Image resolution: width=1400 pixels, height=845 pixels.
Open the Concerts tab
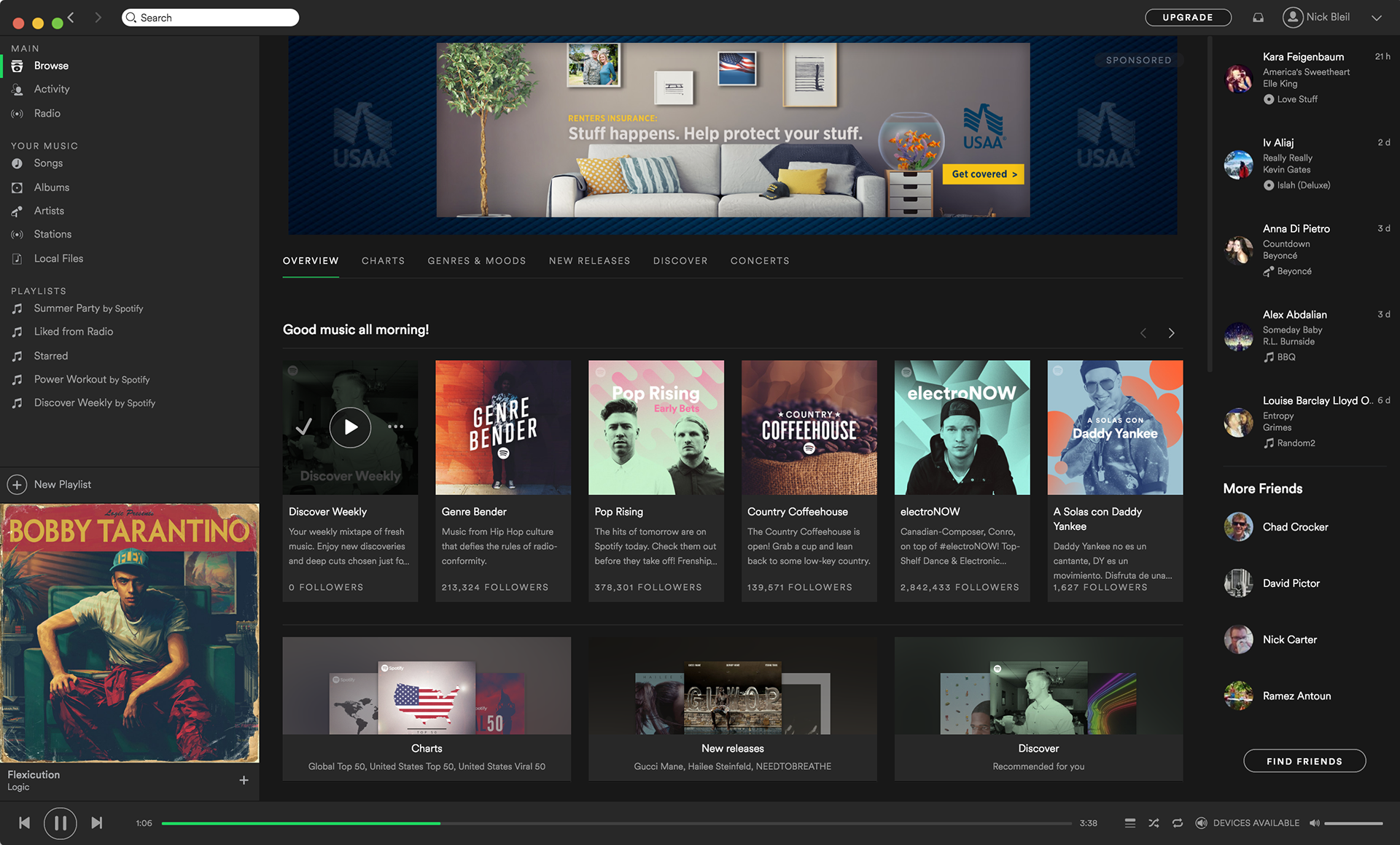(x=760, y=261)
